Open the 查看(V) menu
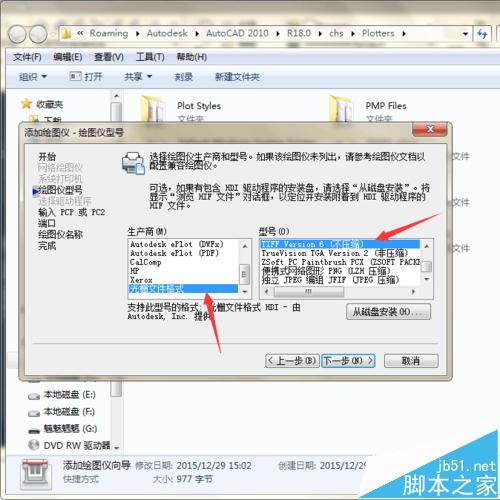 (109, 57)
